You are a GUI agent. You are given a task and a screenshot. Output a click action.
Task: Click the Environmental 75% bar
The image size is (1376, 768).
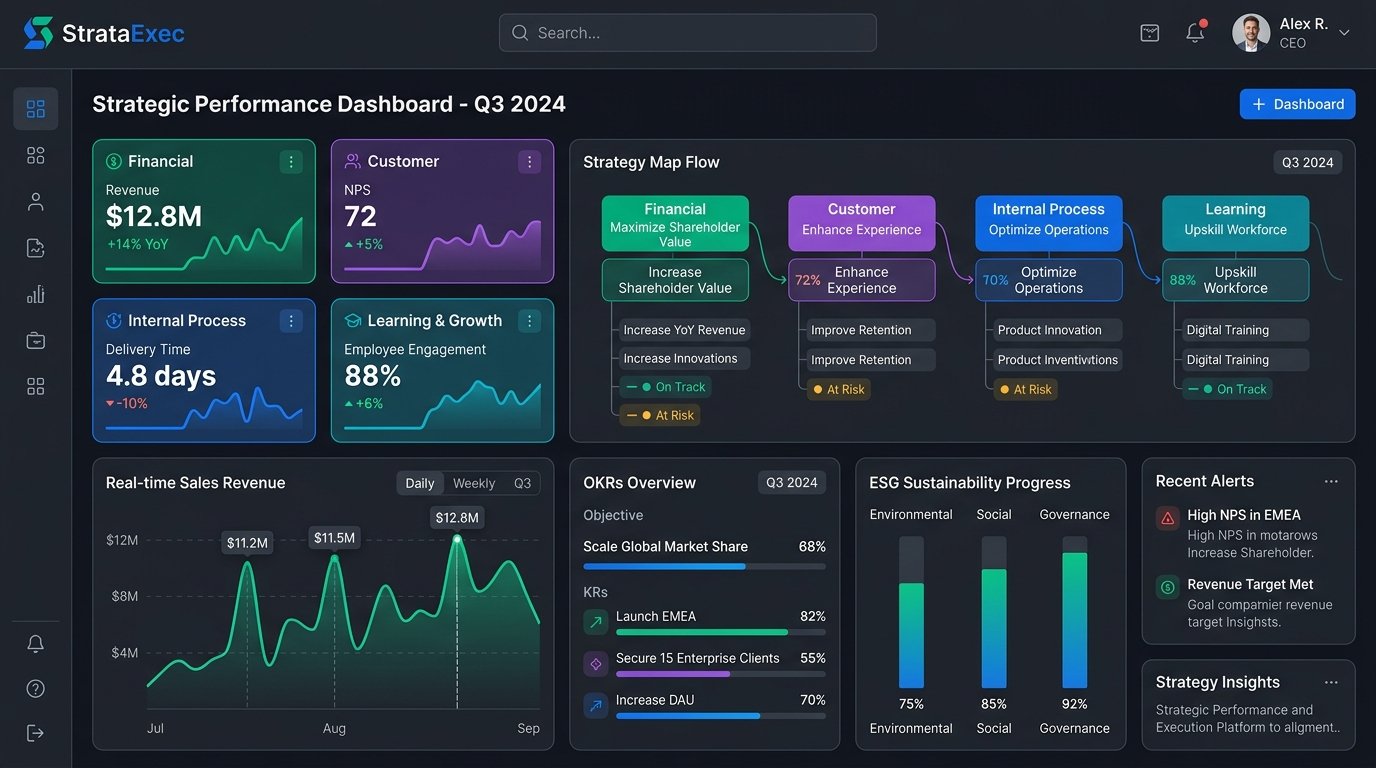click(x=911, y=612)
